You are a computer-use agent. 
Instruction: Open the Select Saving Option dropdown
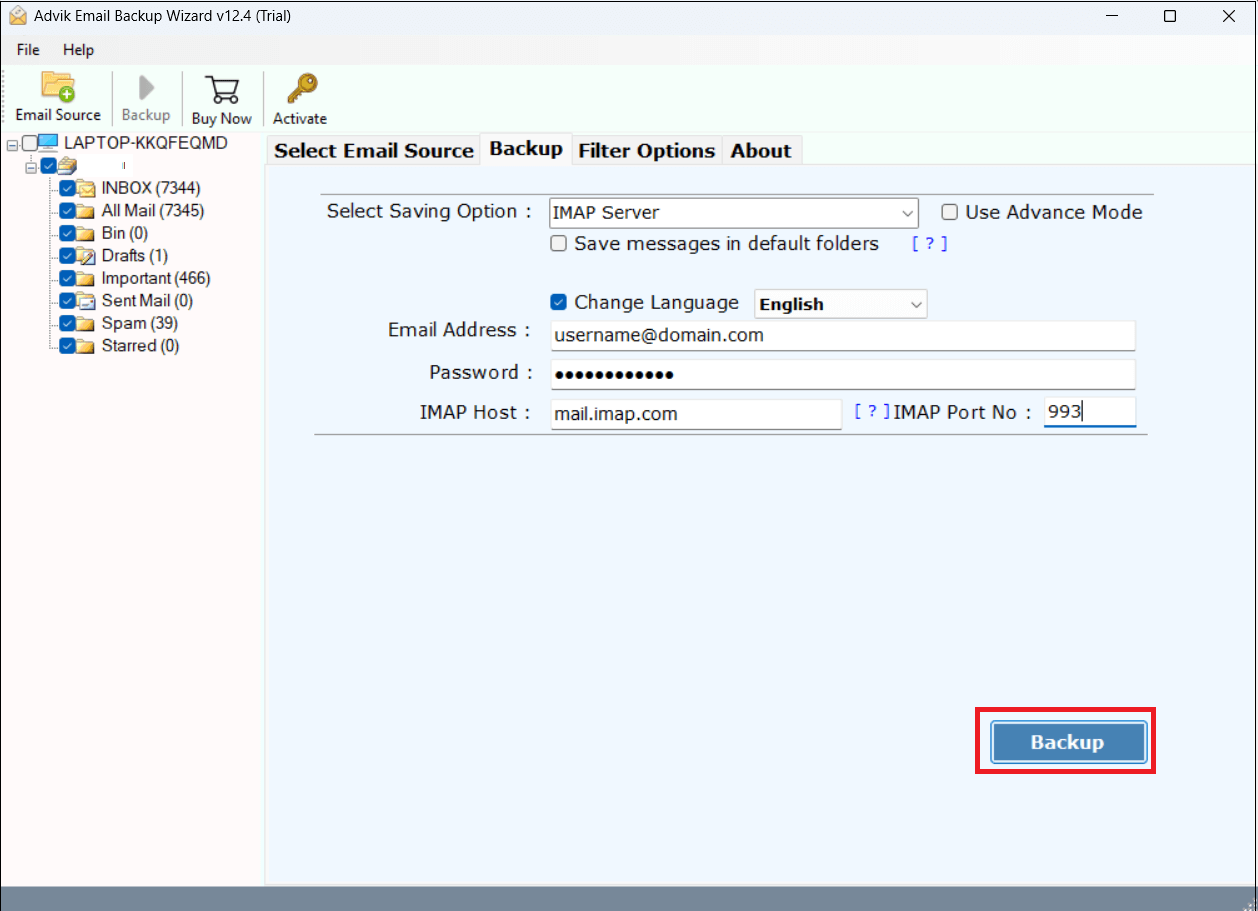point(734,213)
